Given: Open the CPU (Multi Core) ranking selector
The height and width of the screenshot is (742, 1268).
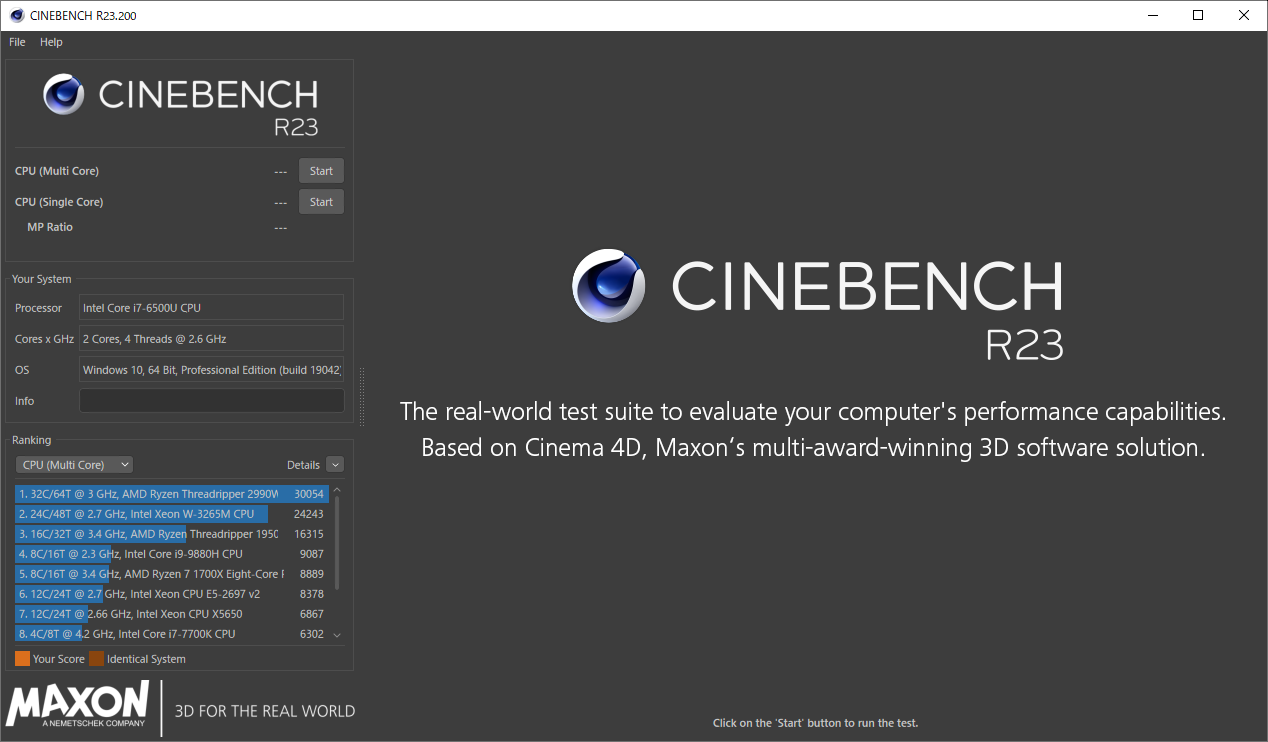Looking at the screenshot, I should point(74,464).
